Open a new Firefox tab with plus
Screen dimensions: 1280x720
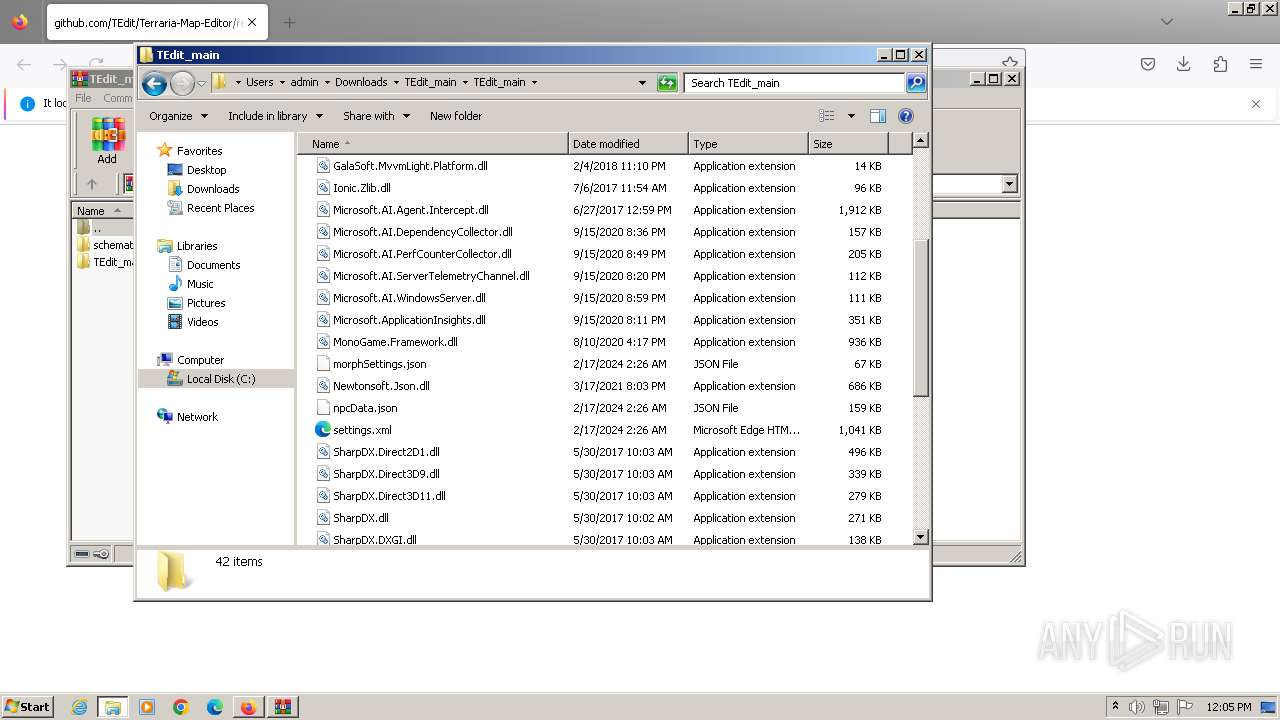pos(289,22)
